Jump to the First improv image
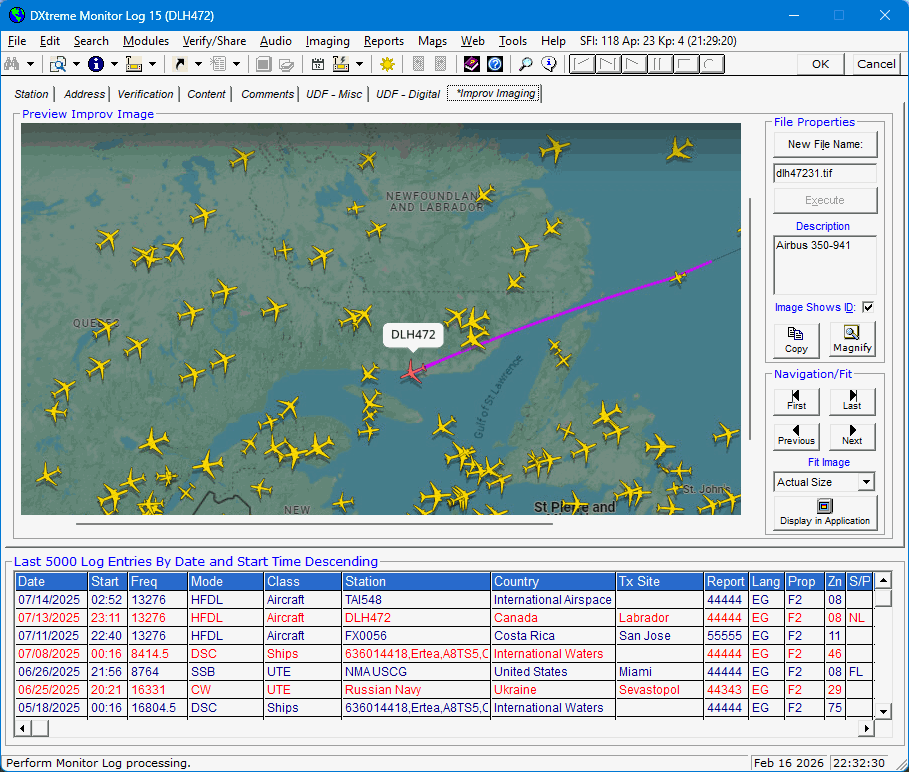The width and height of the screenshot is (909, 772). point(796,402)
